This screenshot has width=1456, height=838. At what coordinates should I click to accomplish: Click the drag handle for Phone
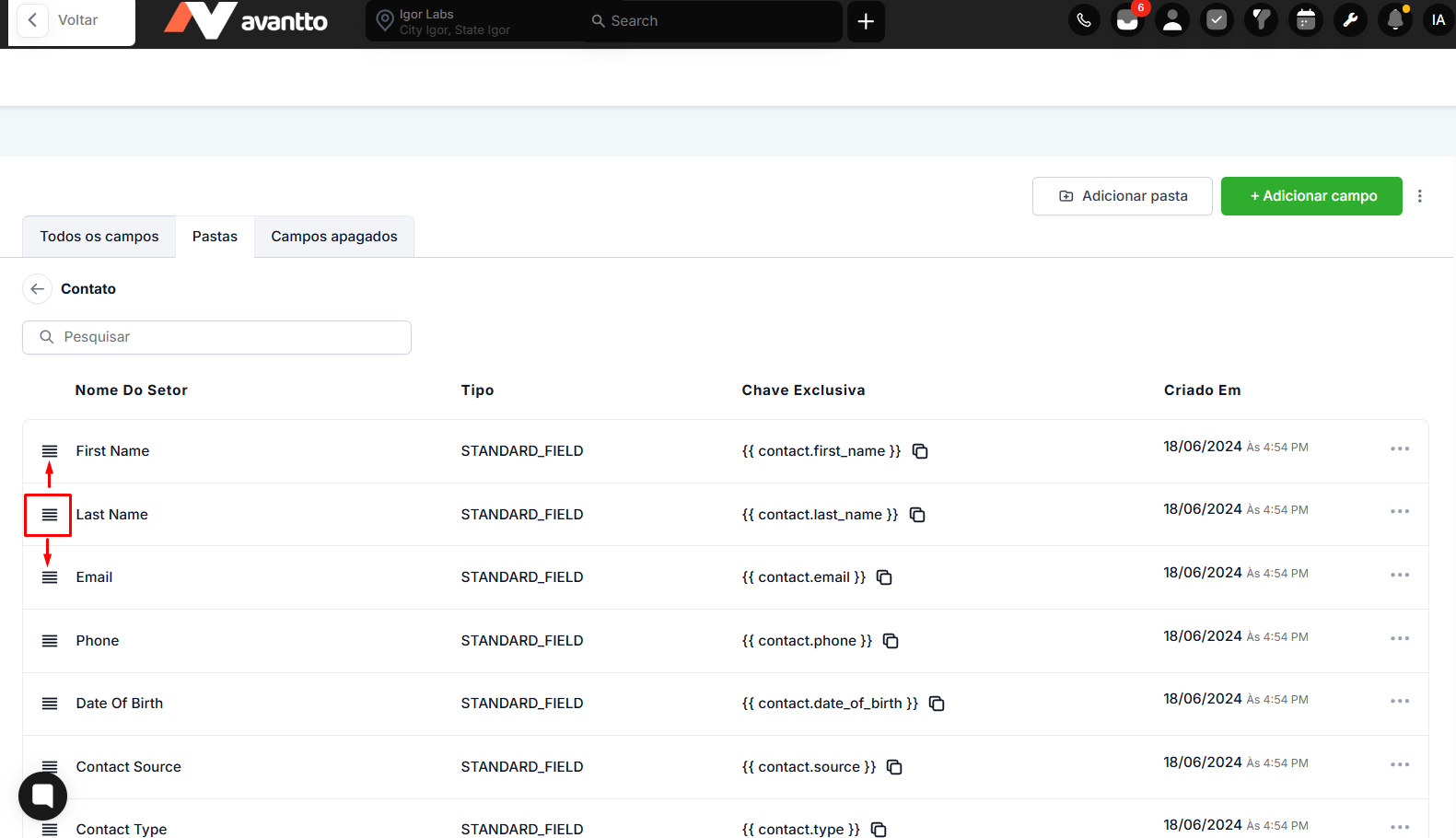50,641
